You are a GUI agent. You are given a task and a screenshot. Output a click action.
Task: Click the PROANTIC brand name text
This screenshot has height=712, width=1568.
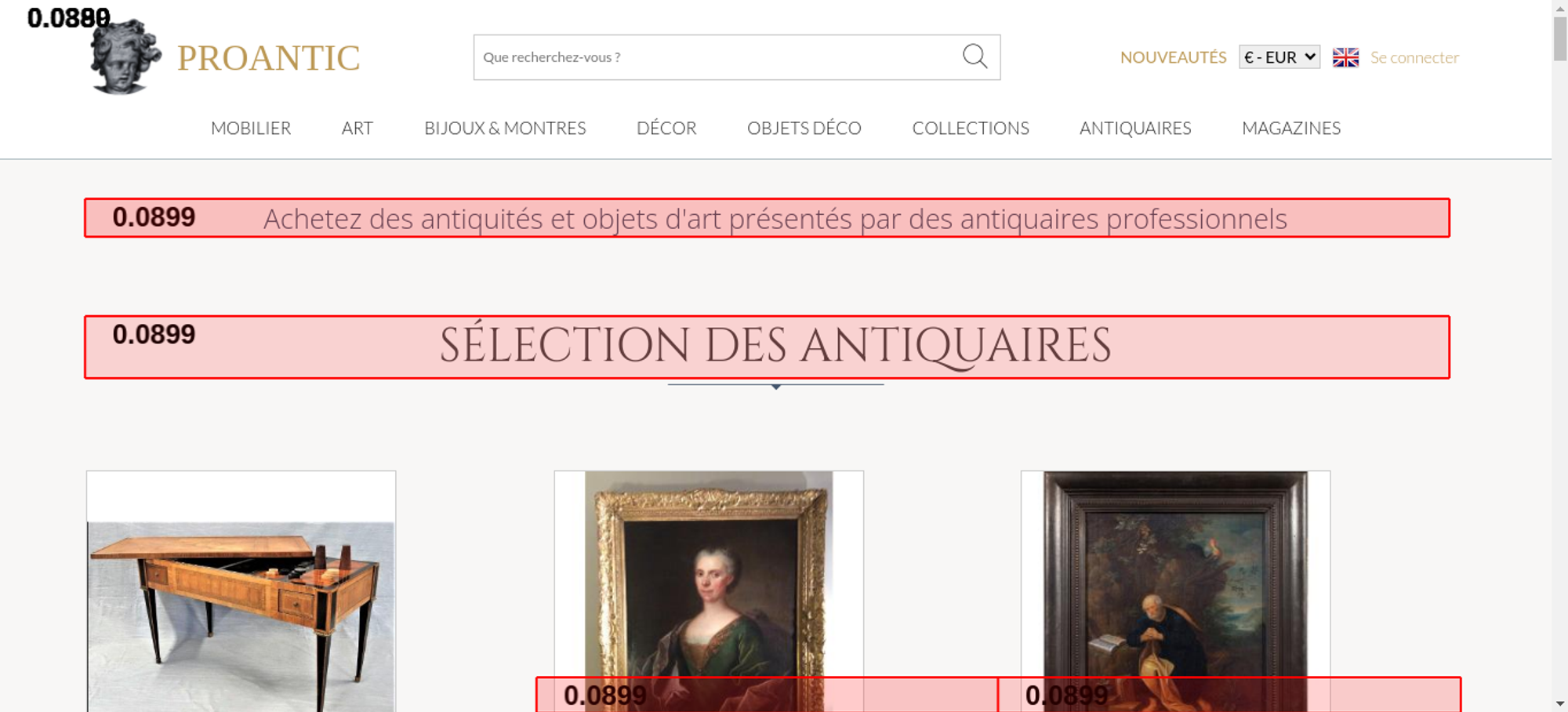click(268, 58)
